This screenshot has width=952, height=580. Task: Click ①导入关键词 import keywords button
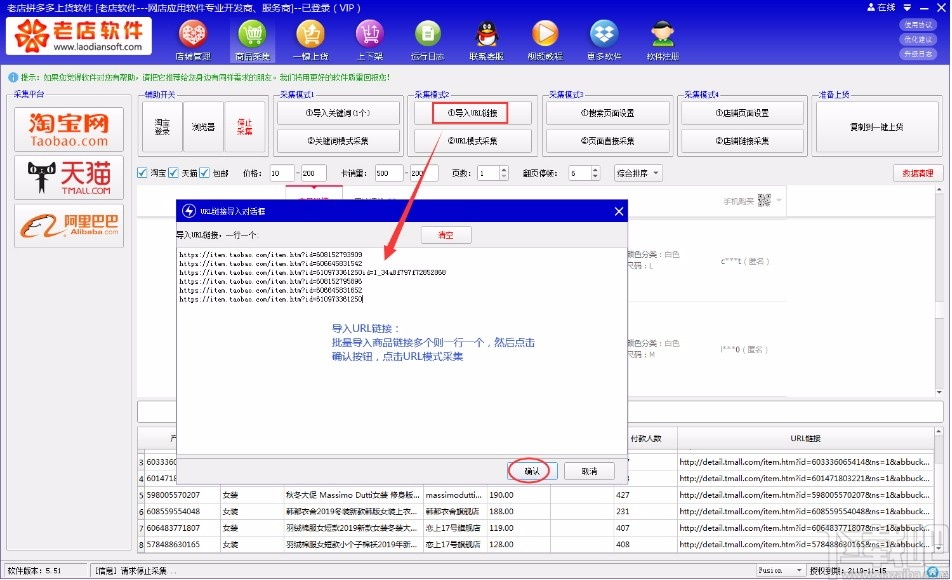click(338, 113)
